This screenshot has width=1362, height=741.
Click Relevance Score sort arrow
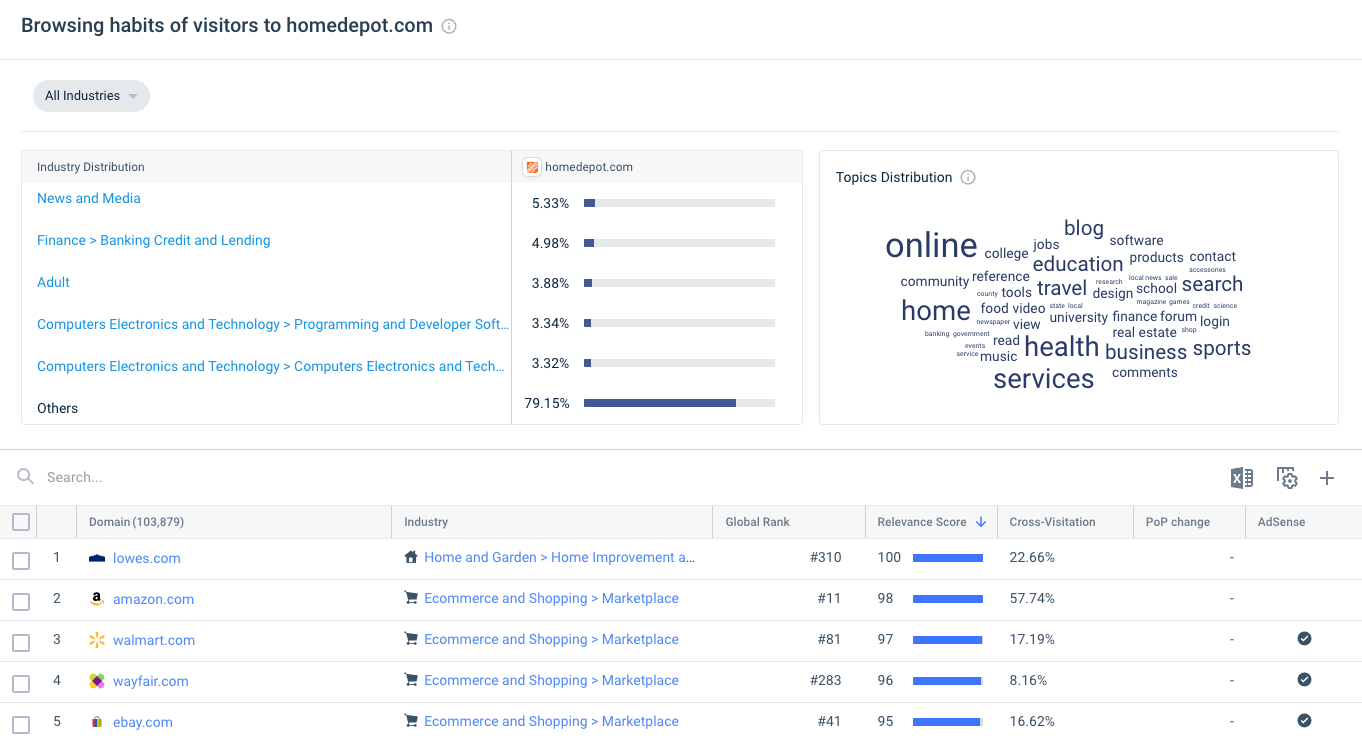tap(981, 522)
